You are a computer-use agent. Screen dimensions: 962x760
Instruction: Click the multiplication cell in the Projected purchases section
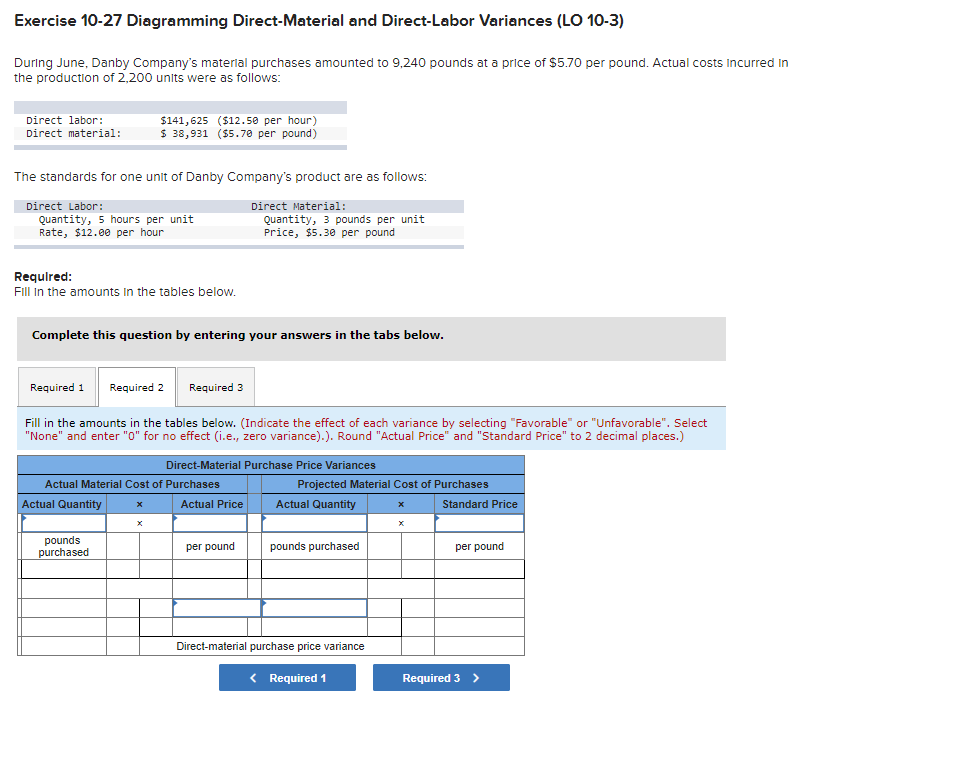tap(400, 523)
